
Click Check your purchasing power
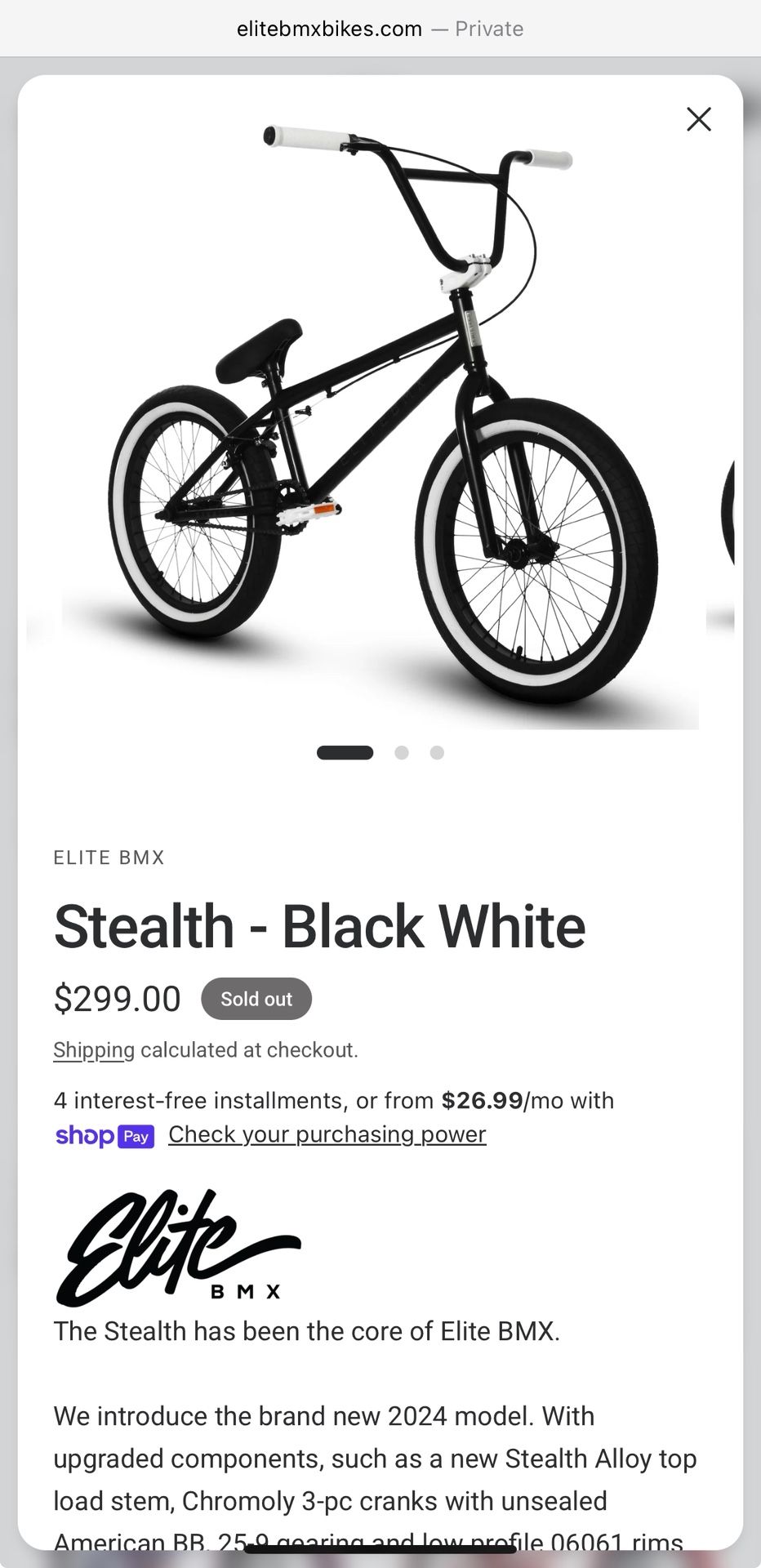pyautogui.click(x=327, y=1134)
